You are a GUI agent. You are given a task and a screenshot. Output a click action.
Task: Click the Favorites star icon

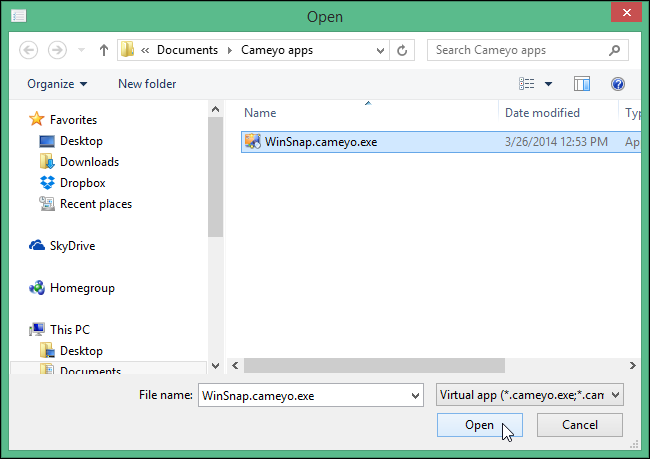pyautogui.click(x=36, y=119)
